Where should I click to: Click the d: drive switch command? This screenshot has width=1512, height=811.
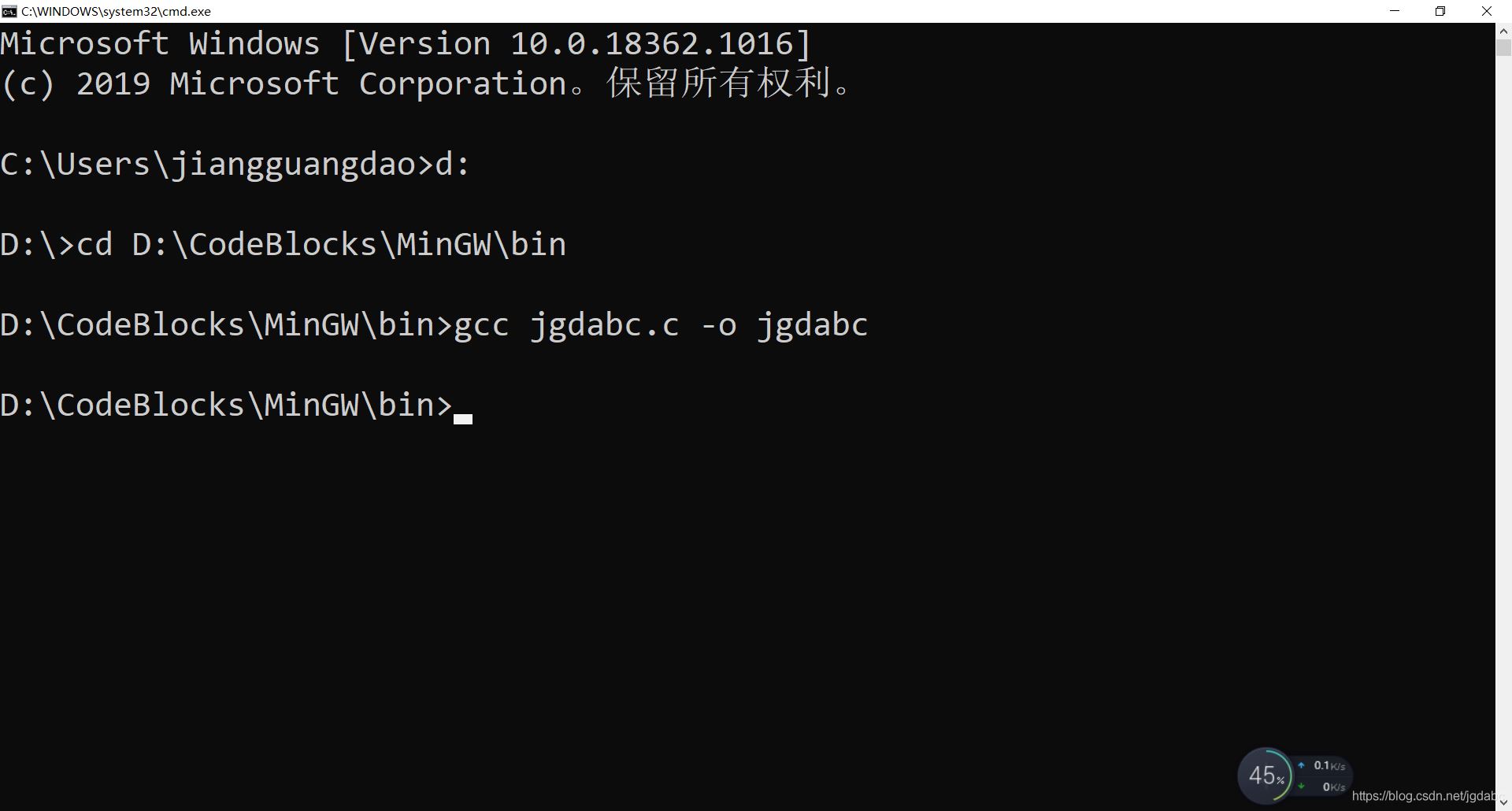coord(453,165)
